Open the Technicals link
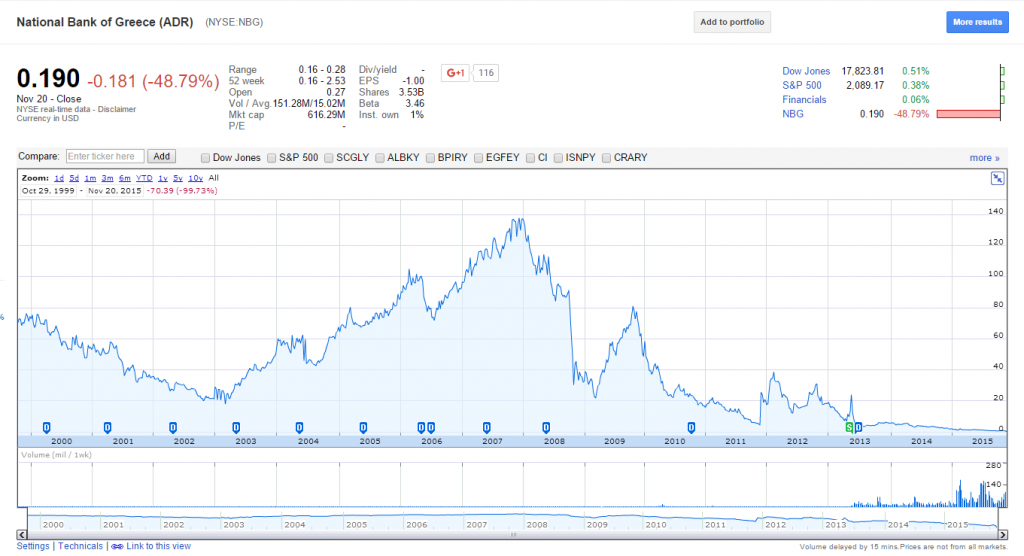This screenshot has height=556, width=1024. click(80, 546)
